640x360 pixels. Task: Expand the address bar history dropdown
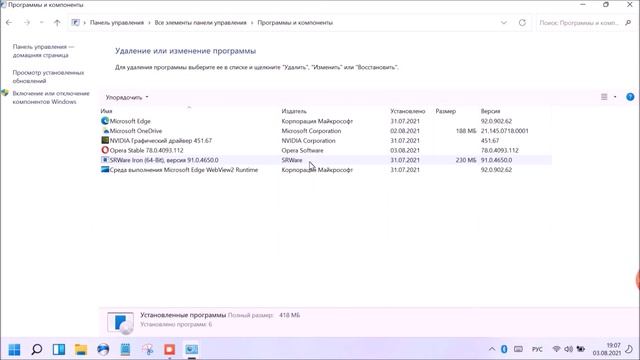[x=504, y=22]
